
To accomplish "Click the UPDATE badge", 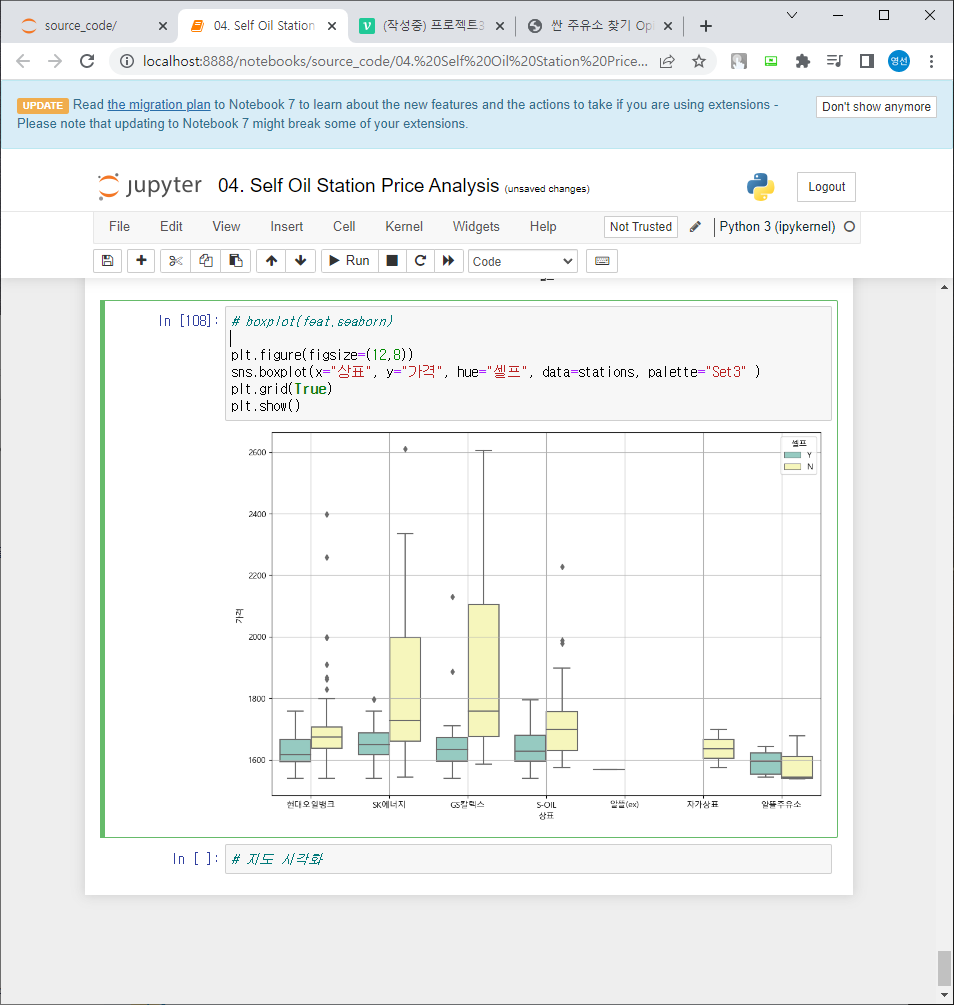I will (x=43, y=106).
